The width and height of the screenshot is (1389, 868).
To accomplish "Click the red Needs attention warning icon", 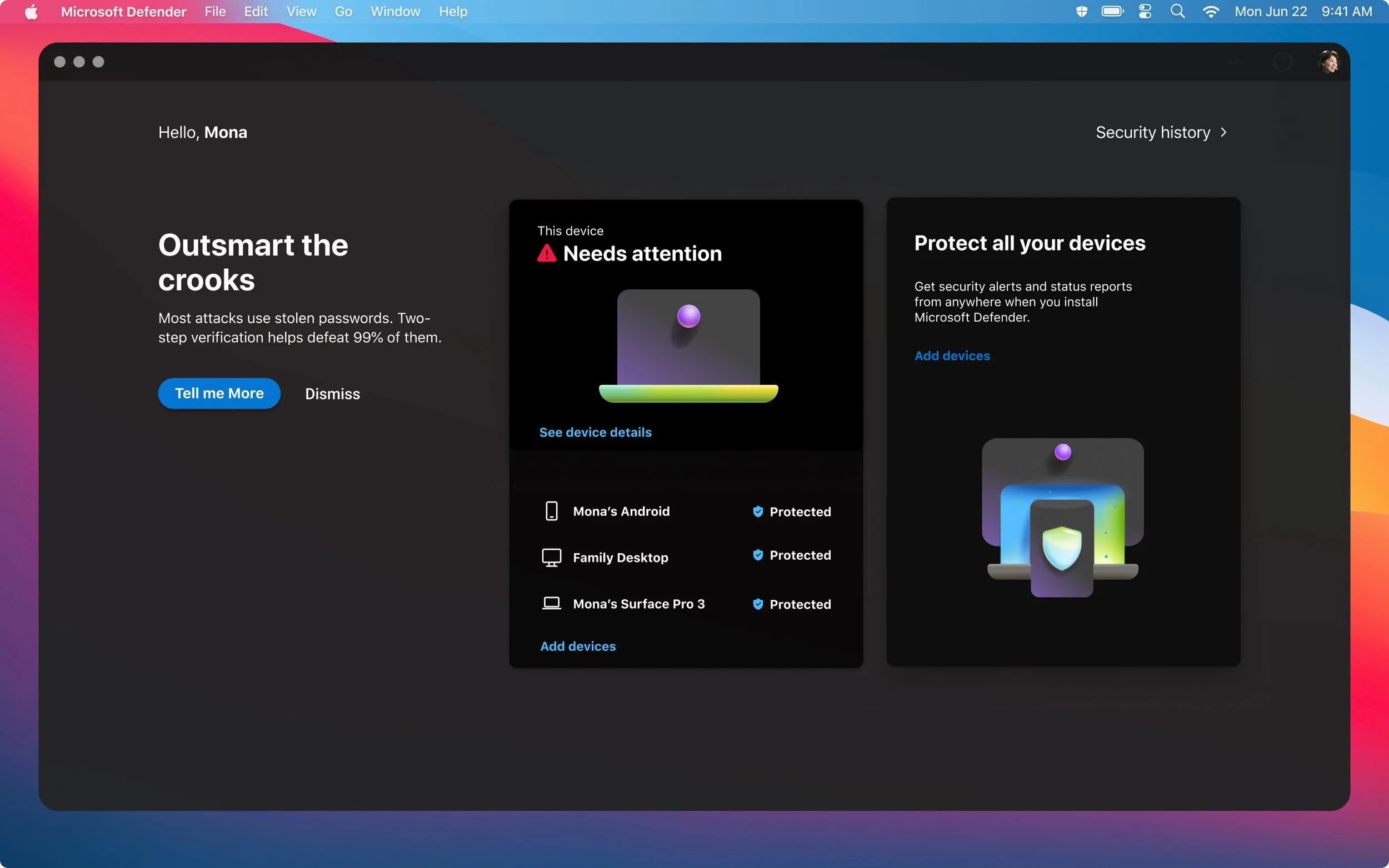I will pyautogui.click(x=547, y=253).
